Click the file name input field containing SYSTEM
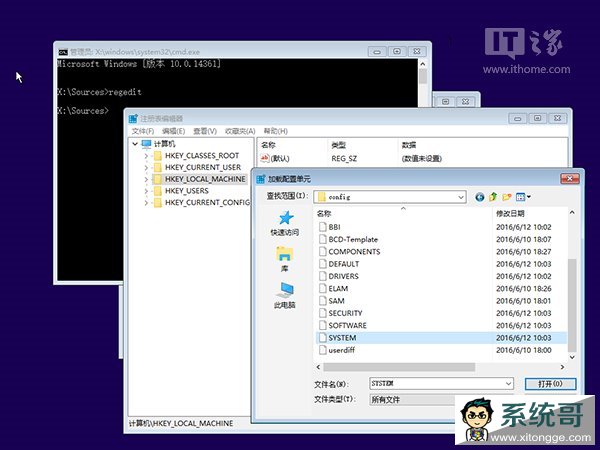The width and height of the screenshot is (600, 450). click(x=441, y=383)
